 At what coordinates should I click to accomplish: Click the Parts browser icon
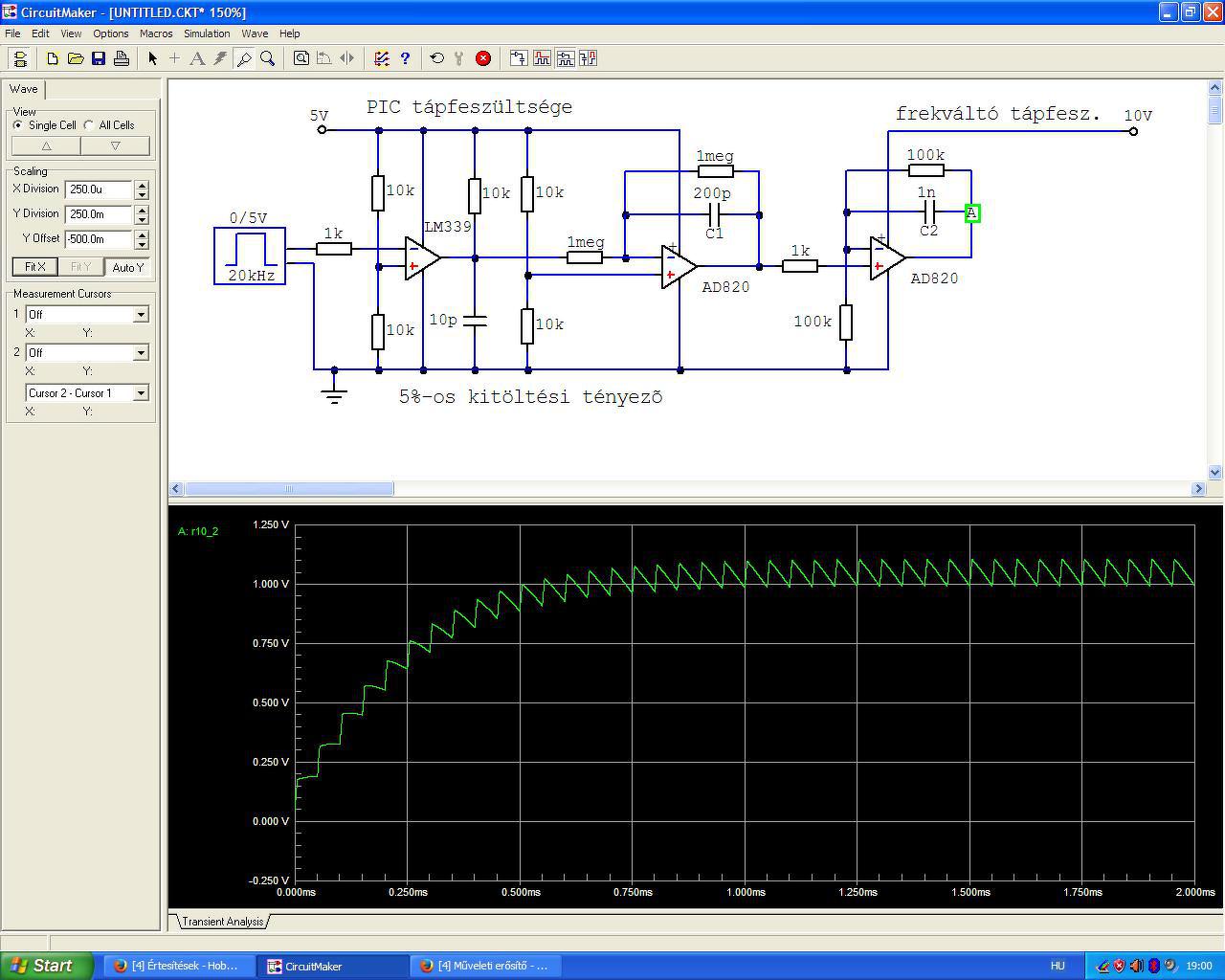(382, 58)
